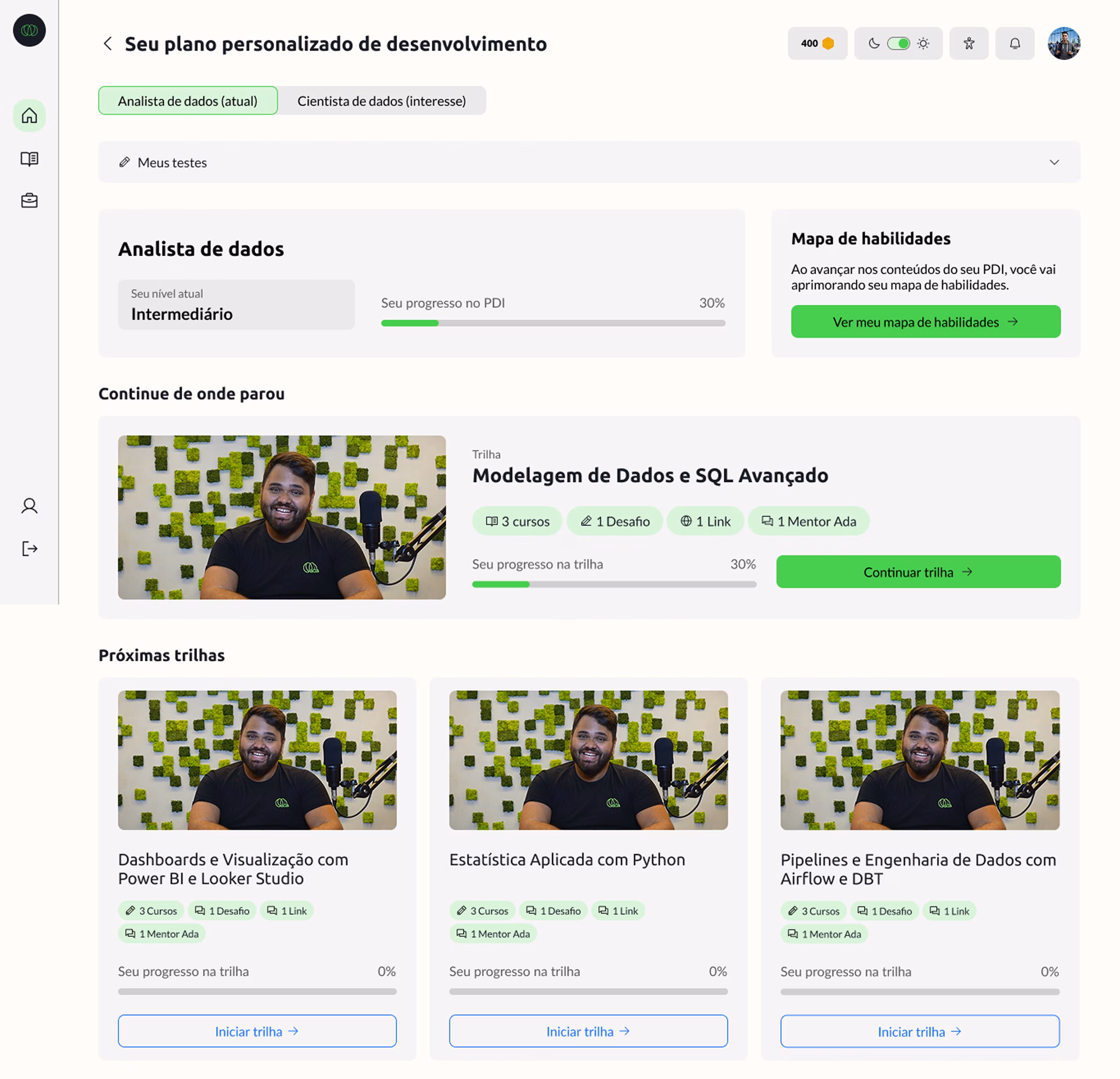Click the 3 cursos tag on Modelagem trilha

click(517, 521)
